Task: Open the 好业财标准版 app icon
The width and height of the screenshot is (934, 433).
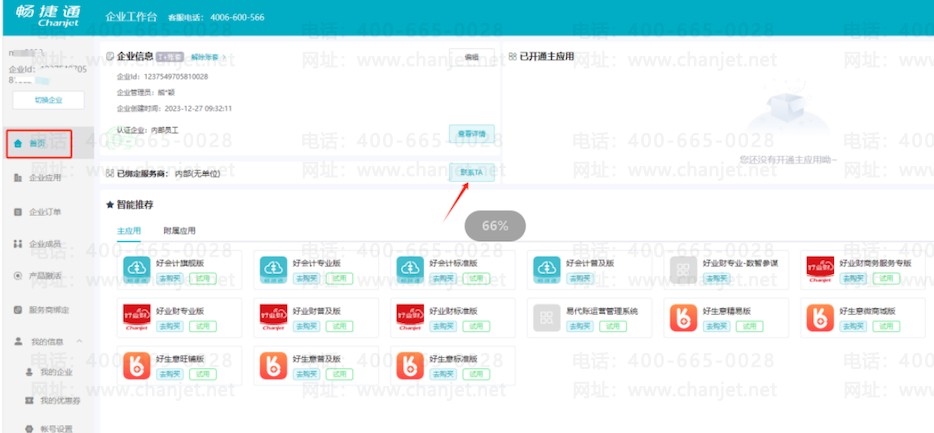Action: click(410, 317)
